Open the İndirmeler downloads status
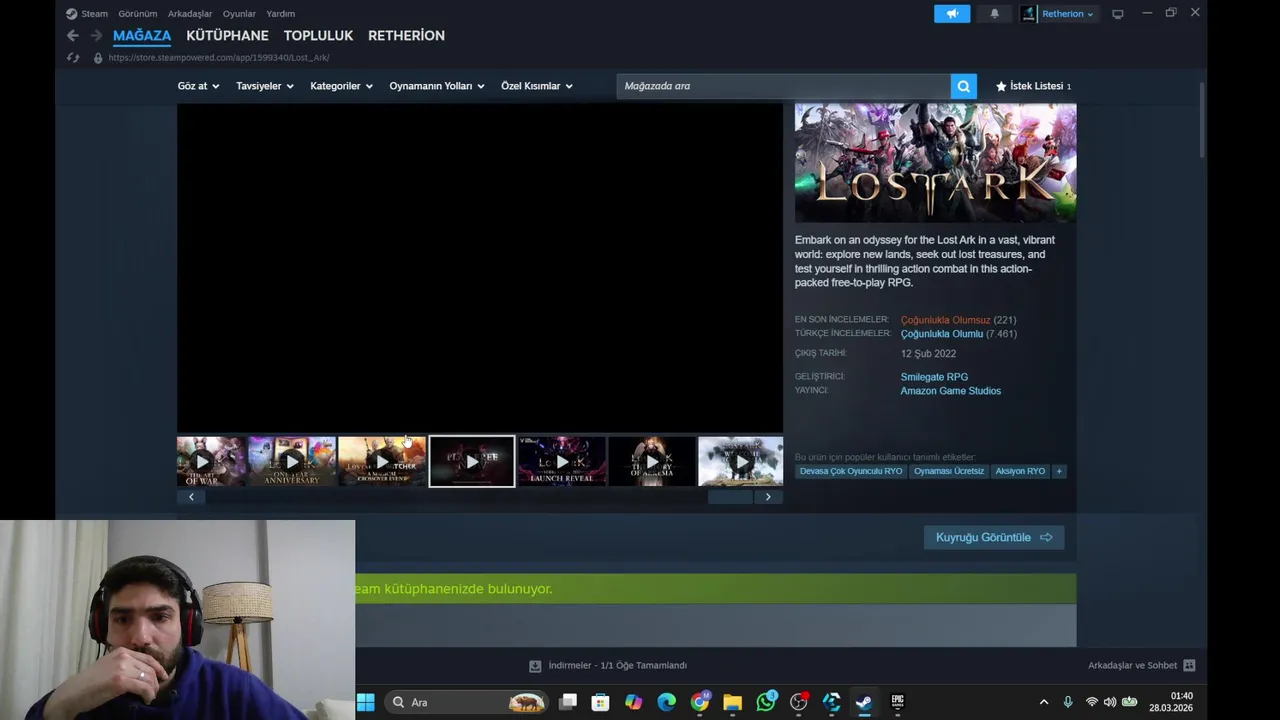 tap(608, 665)
